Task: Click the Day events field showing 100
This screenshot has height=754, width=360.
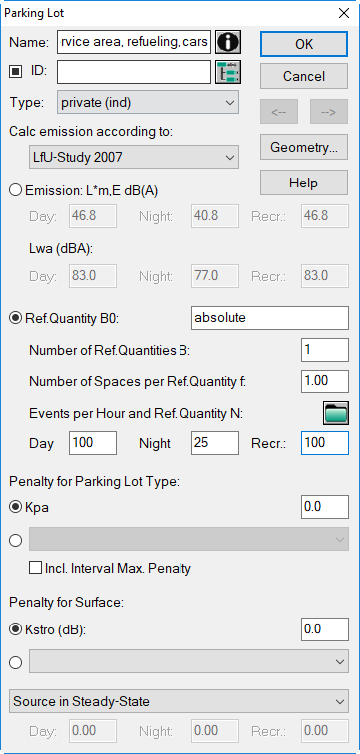Action: pos(93,442)
